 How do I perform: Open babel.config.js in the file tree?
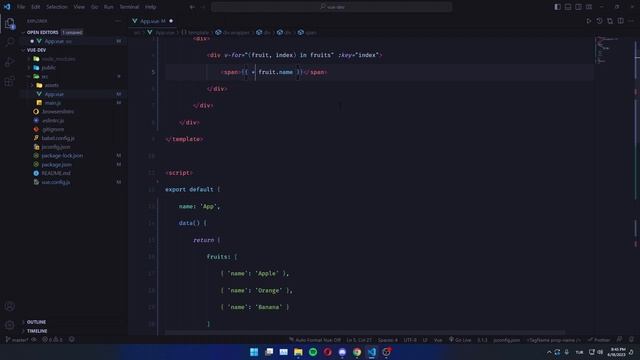point(58,138)
